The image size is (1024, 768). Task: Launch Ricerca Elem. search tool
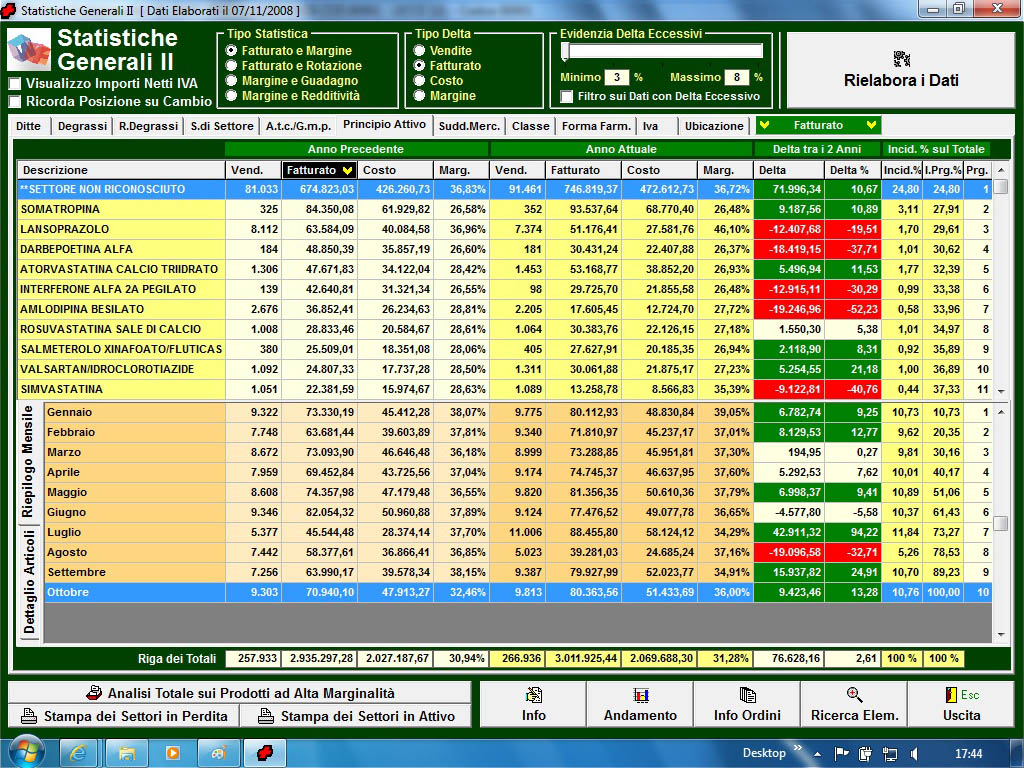854,705
